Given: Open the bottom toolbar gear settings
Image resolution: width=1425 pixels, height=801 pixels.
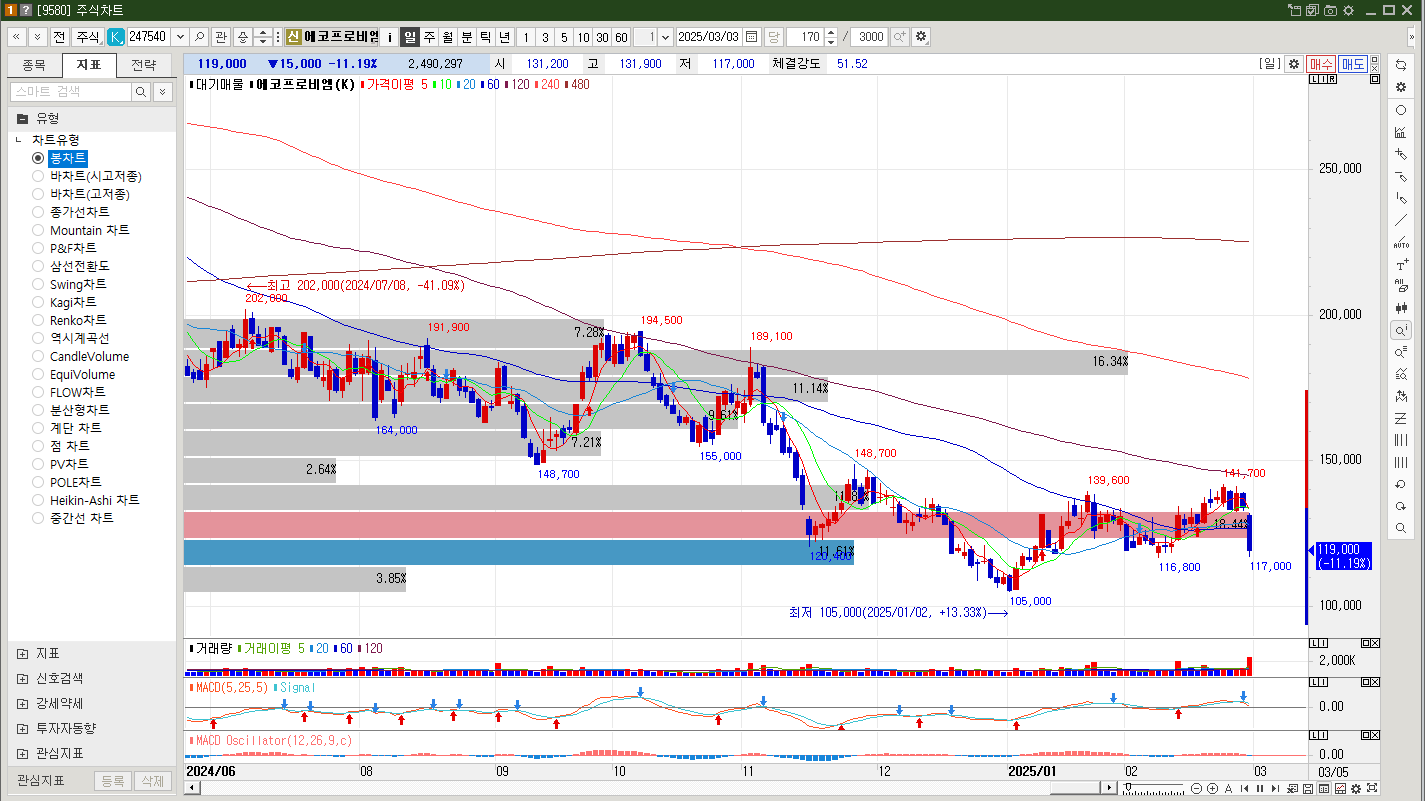Looking at the screenshot, I should click(x=1356, y=789).
